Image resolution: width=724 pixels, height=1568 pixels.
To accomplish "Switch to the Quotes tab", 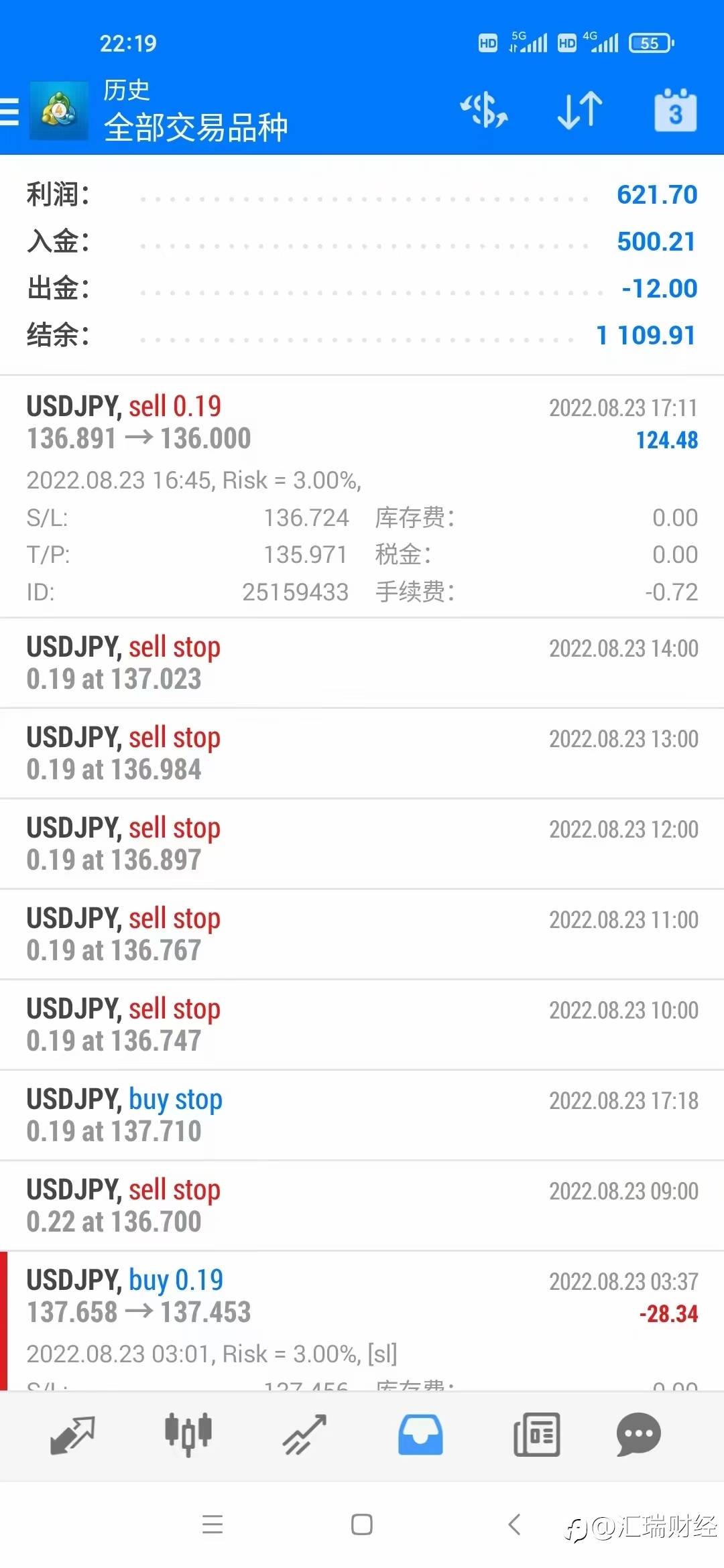I will click(x=72, y=1435).
